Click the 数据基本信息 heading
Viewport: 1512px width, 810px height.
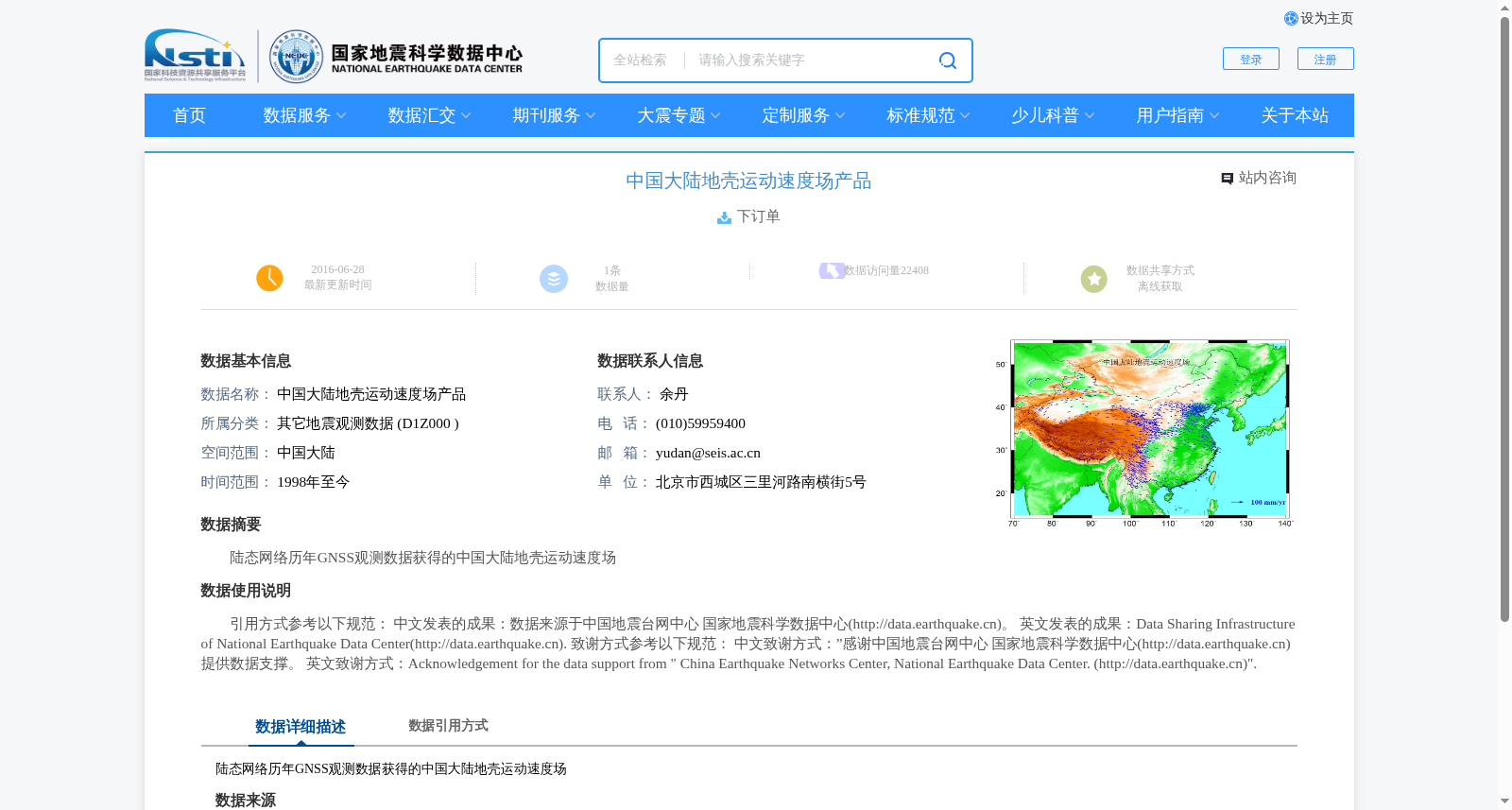pos(246,362)
